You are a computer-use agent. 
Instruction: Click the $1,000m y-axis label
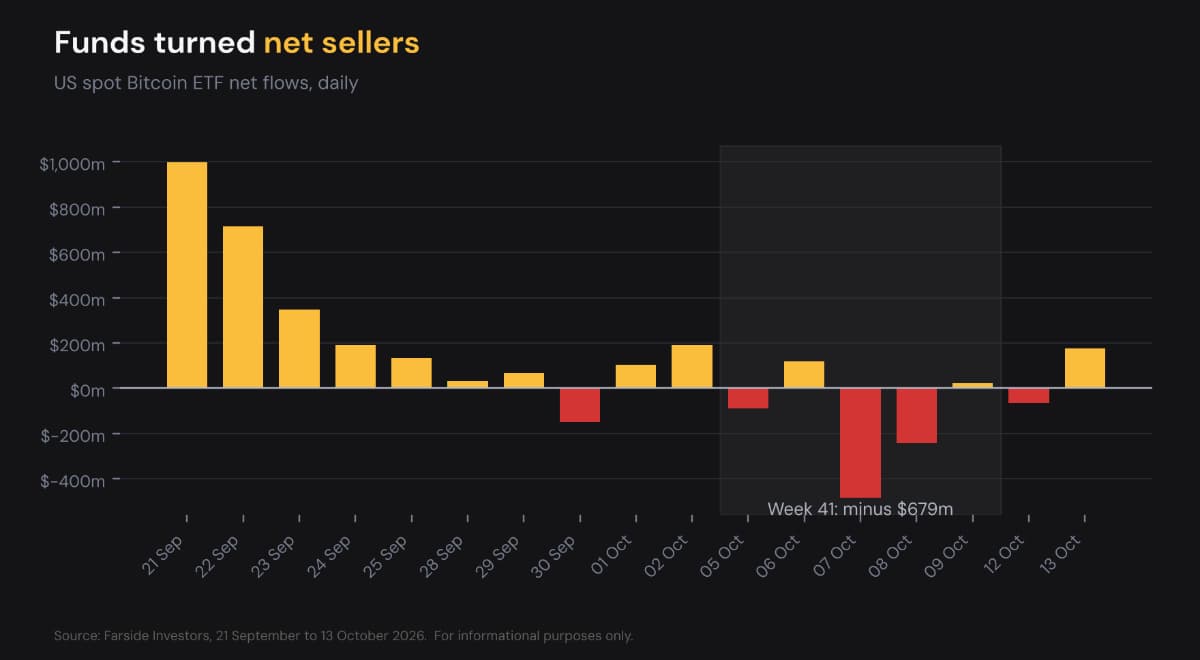point(72,163)
